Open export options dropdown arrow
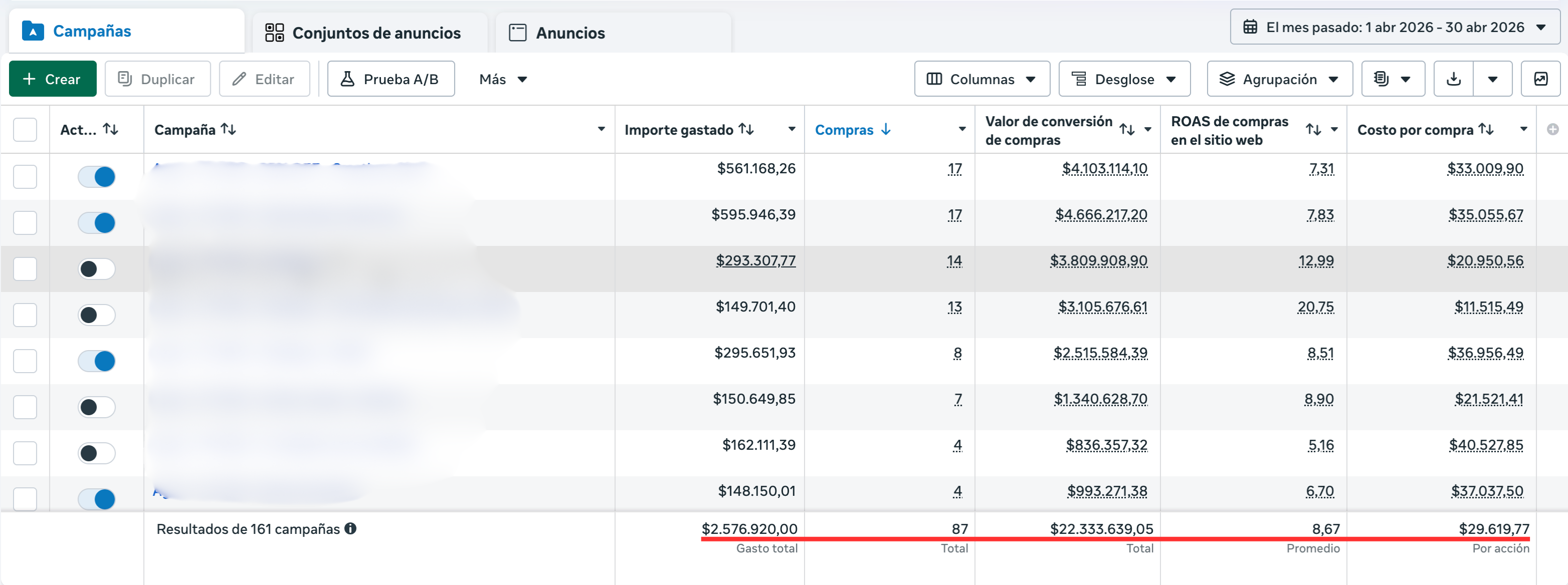 point(1492,79)
